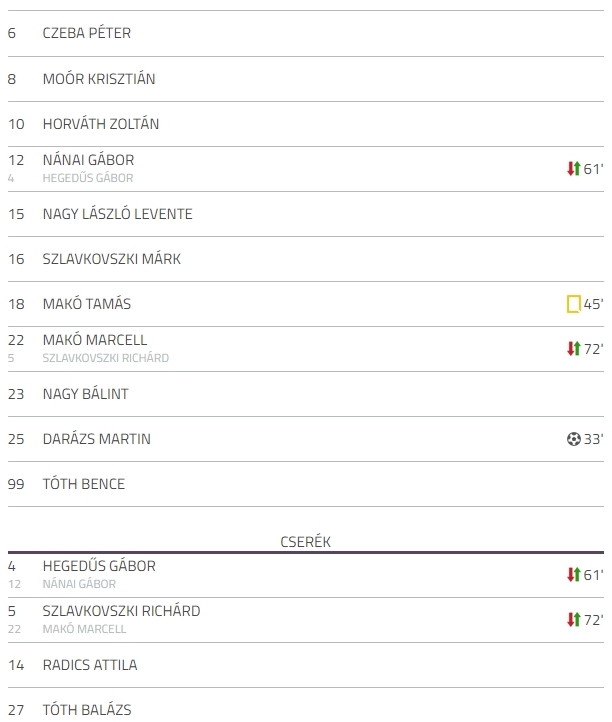Click the greyed Nánai Gábor name in substitutes
This screenshot has width=612, height=722.
(79, 584)
